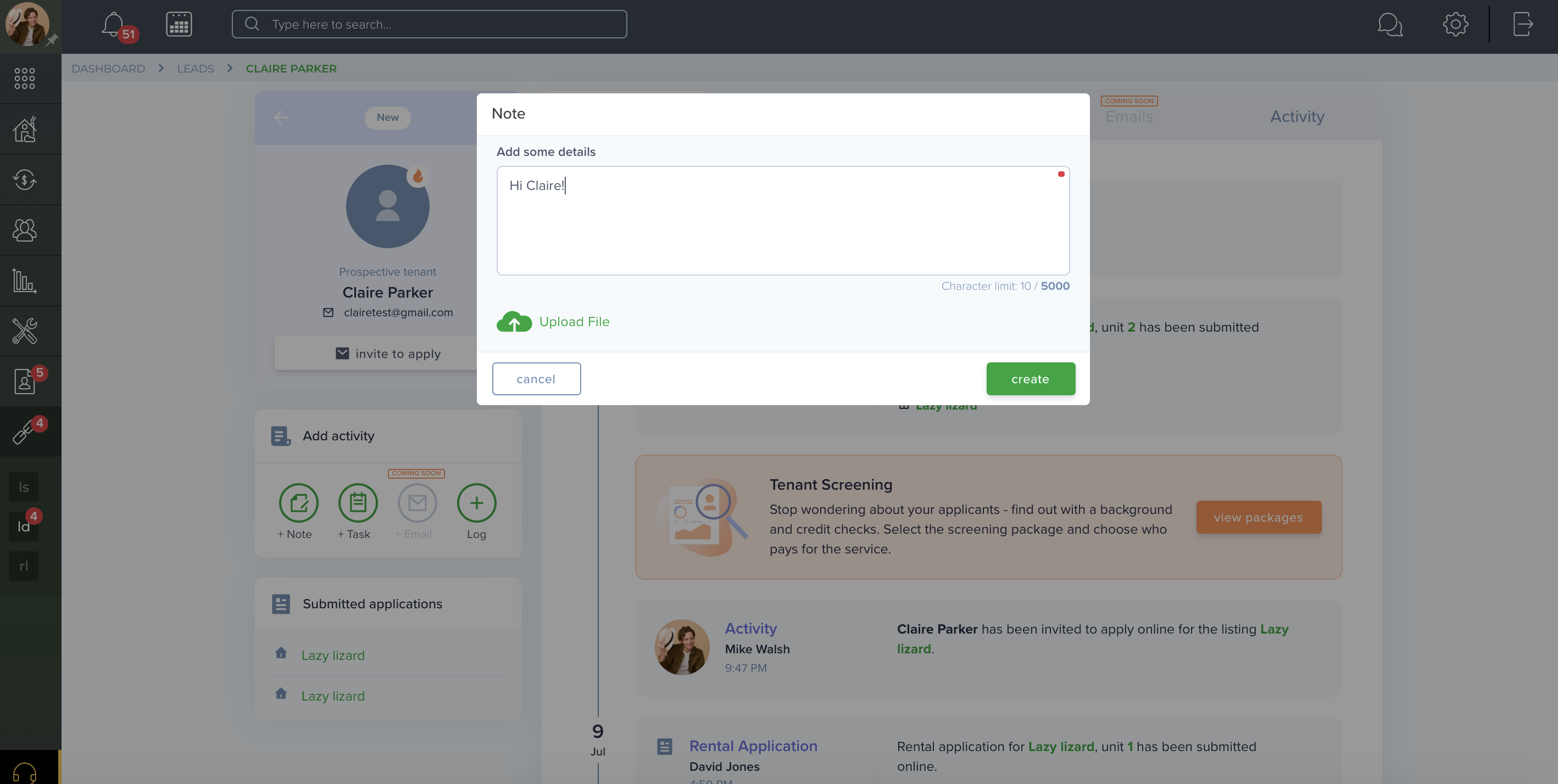Click the Upload File link text
The width and height of the screenshot is (1558, 784).
[574, 322]
